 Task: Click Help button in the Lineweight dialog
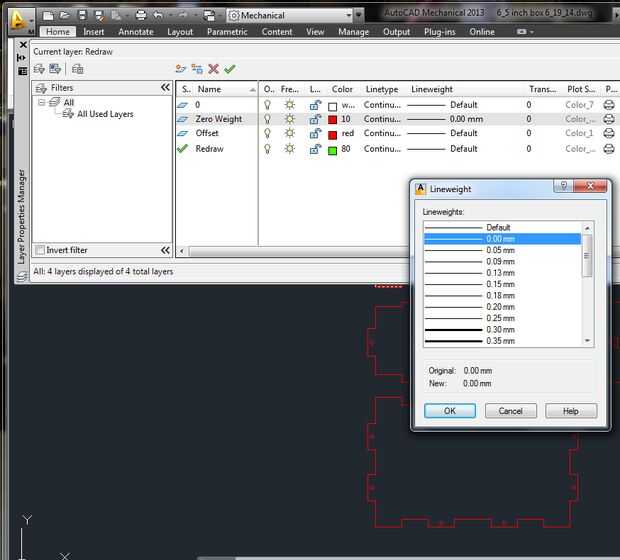[571, 411]
